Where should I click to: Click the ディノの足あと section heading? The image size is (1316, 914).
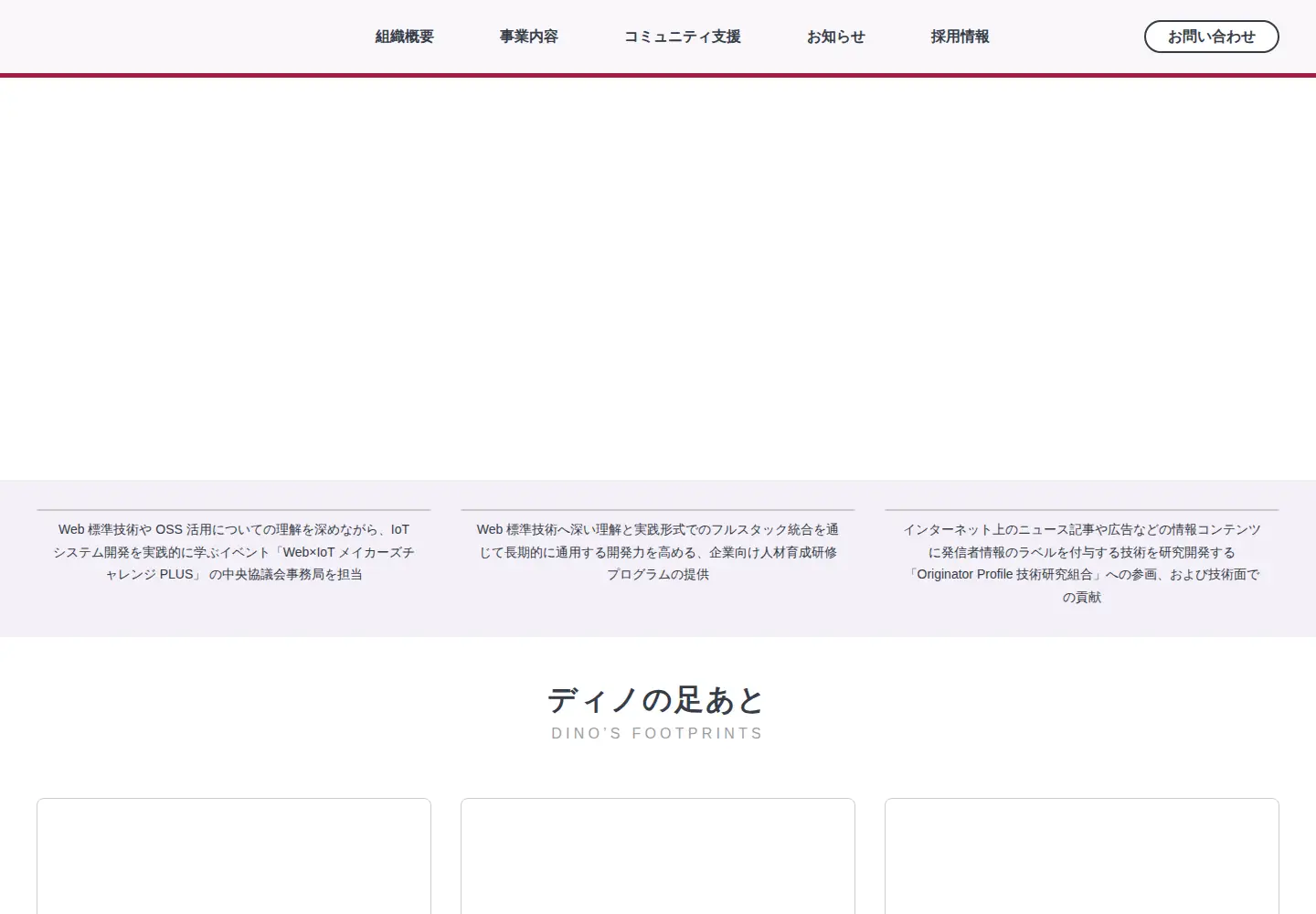(657, 700)
